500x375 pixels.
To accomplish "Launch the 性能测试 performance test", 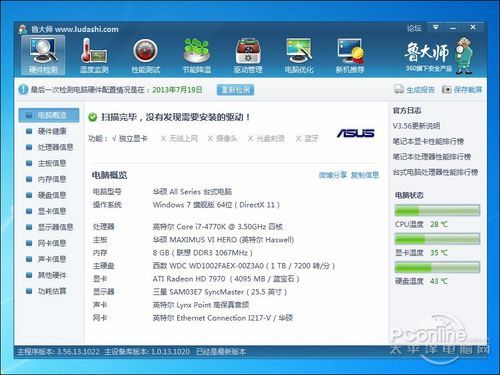I will click(x=146, y=55).
